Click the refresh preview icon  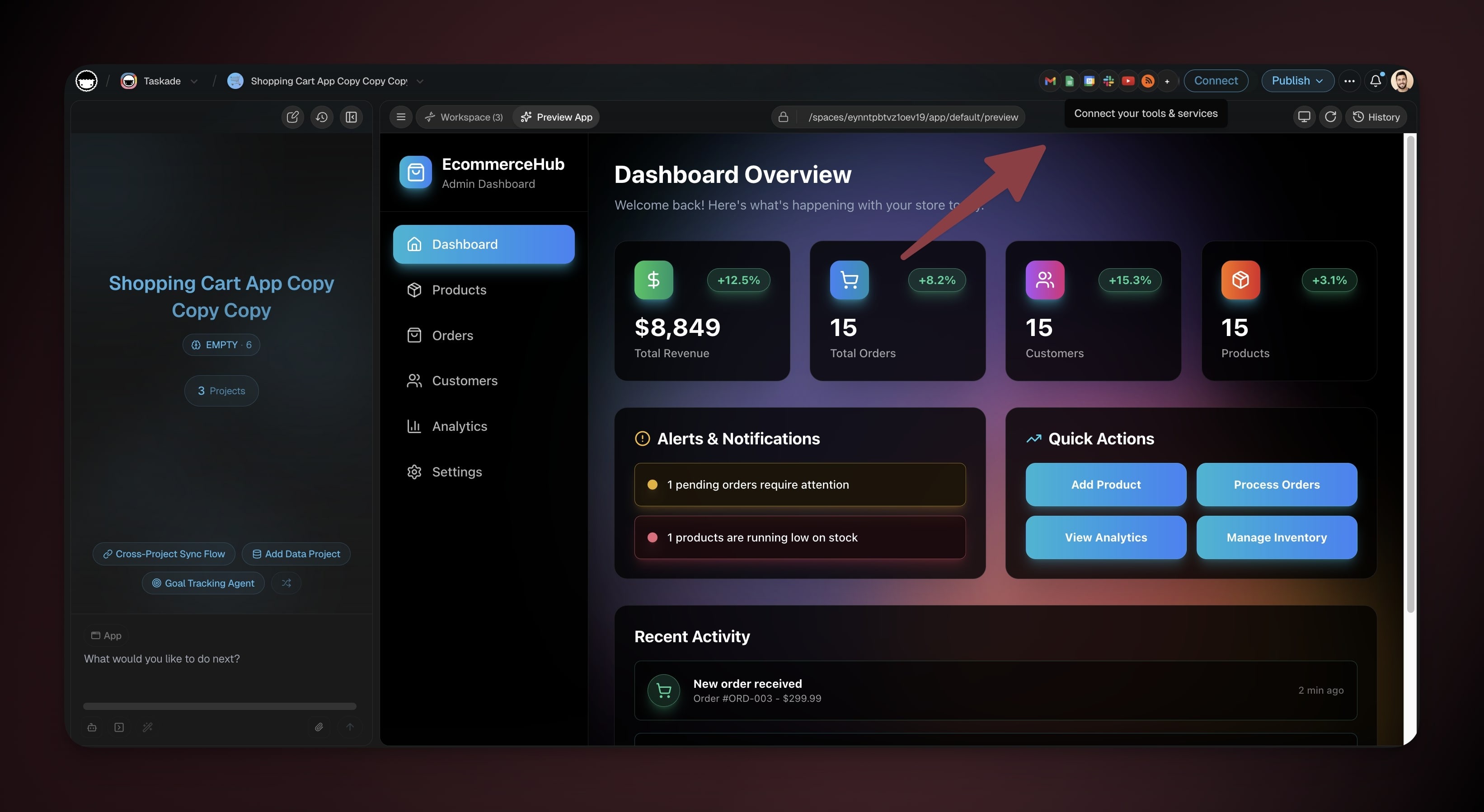click(1330, 117)
